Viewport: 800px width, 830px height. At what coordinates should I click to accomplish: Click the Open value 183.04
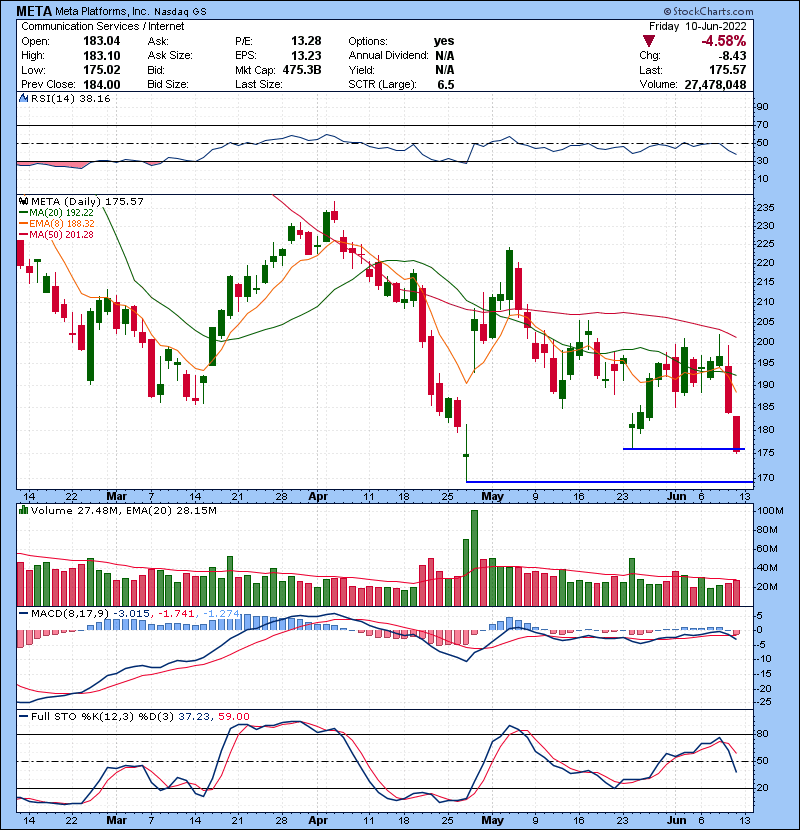click(102, 41)
